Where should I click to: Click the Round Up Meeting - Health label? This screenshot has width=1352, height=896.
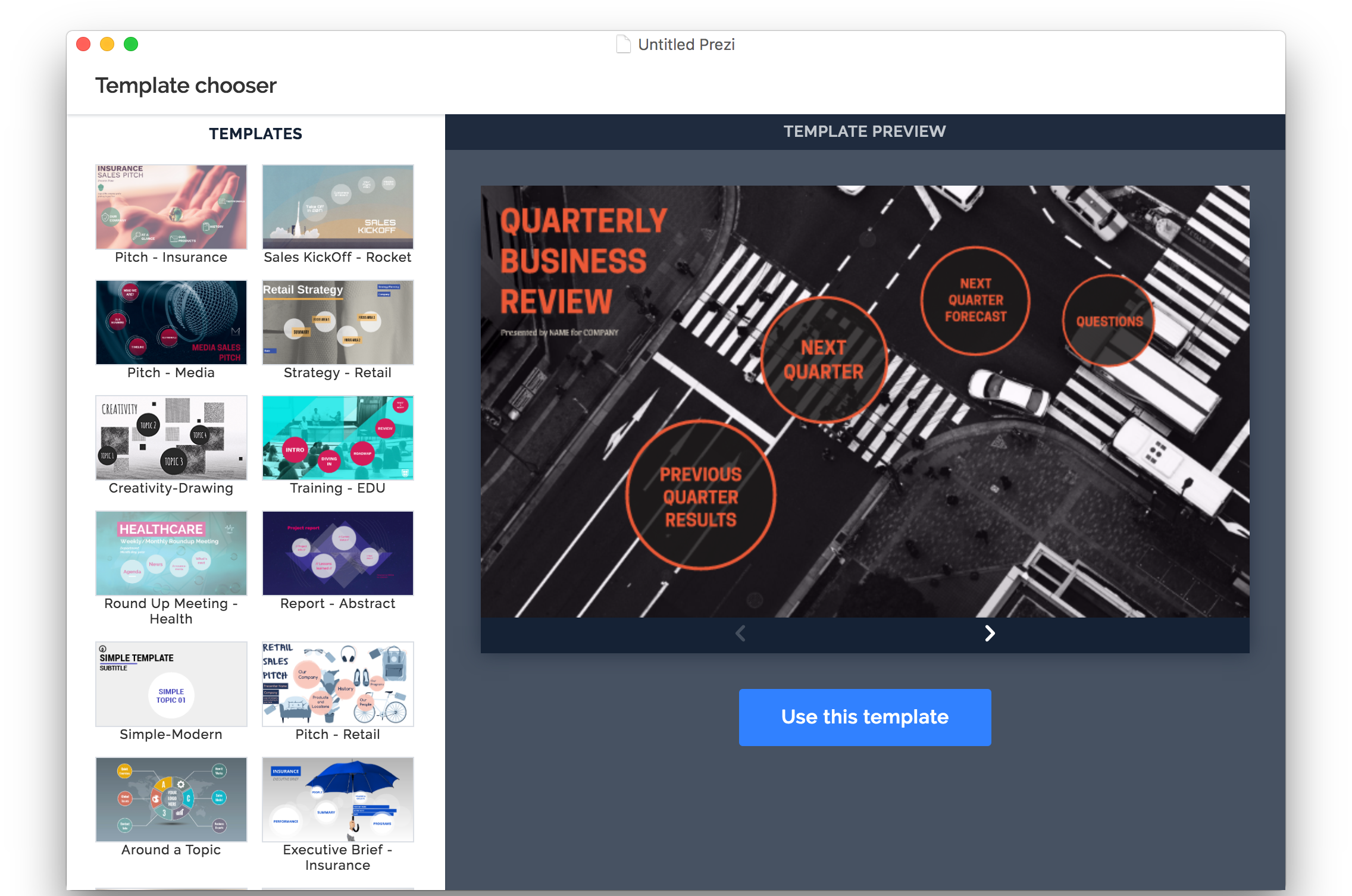[x=171, y=611]
